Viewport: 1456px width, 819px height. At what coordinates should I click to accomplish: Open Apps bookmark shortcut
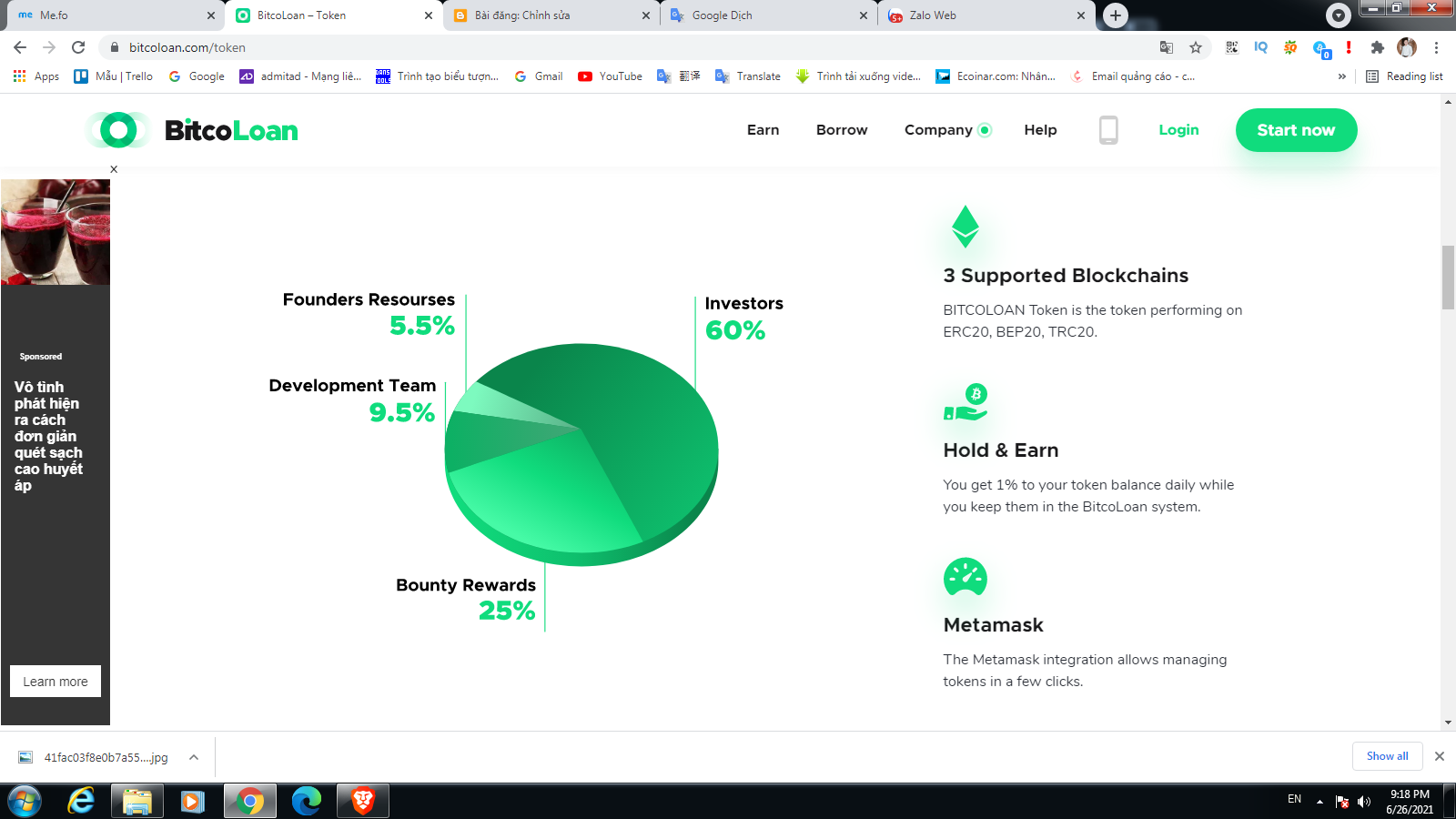click(36, 76)
